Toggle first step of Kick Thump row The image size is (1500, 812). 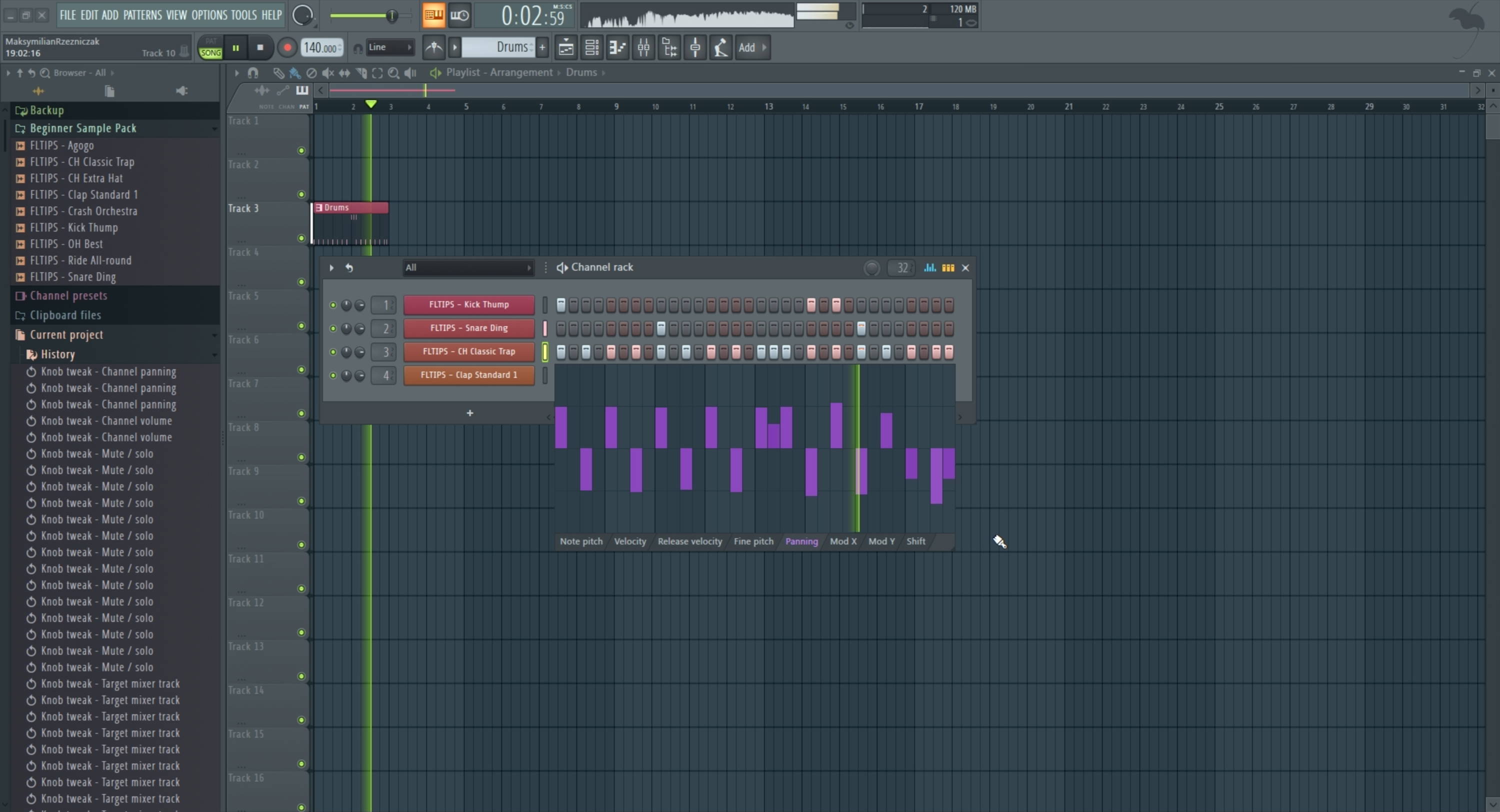point(561,304)
